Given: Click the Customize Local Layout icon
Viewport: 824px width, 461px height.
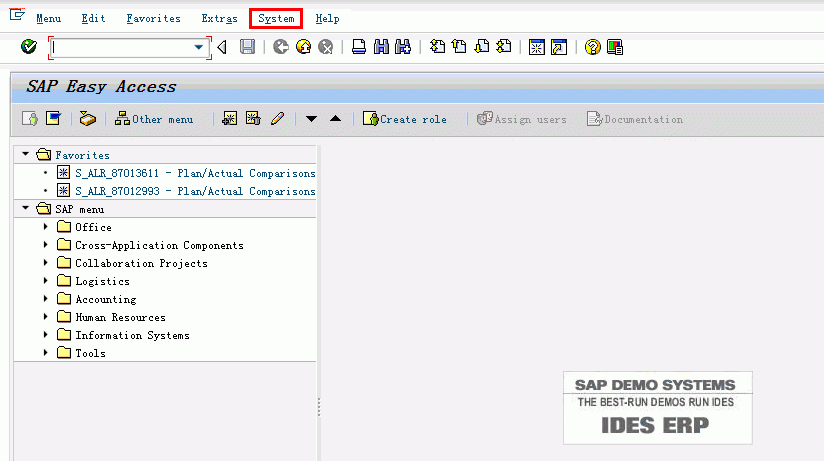Looking at the screenshot, I should 615,47.
